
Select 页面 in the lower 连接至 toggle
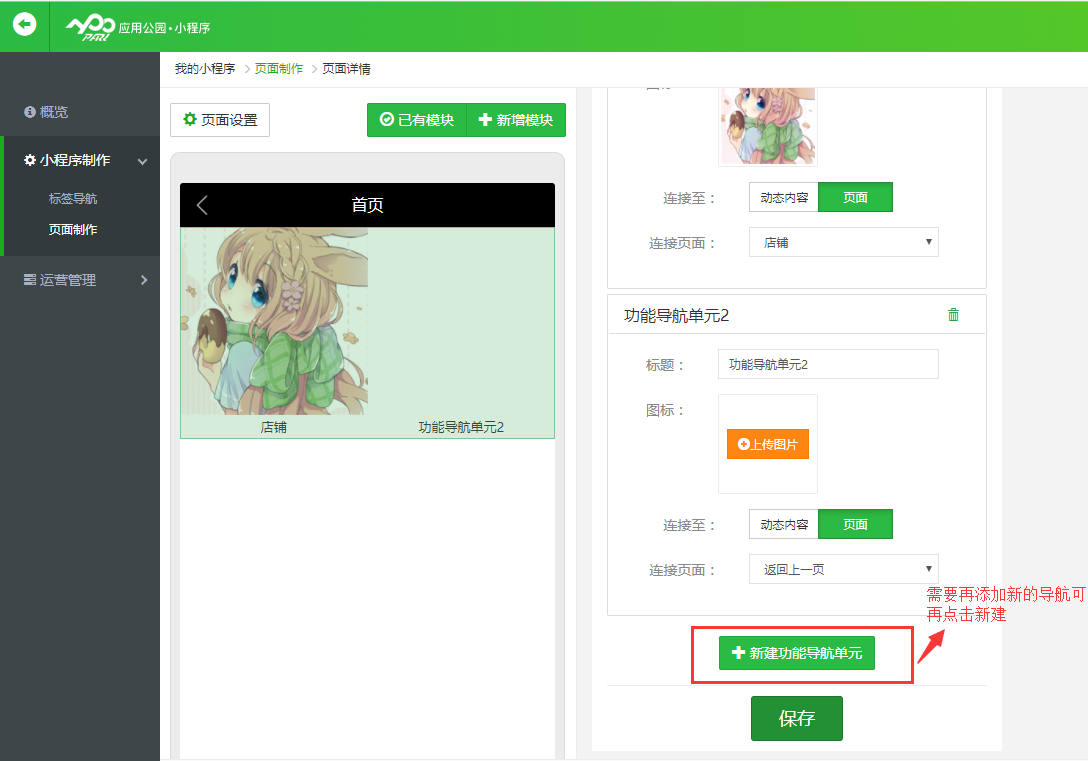(855, 524)
